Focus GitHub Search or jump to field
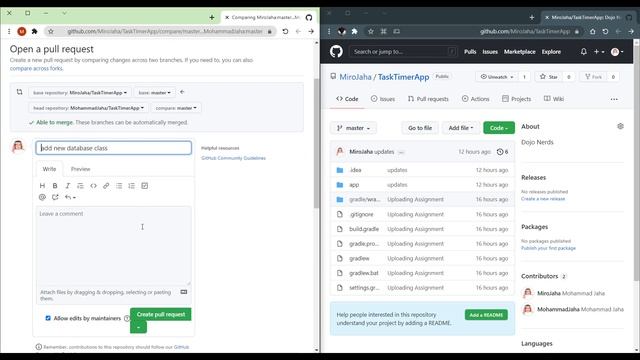This screenshot has height=360, width=640. [x=403, y=52]
